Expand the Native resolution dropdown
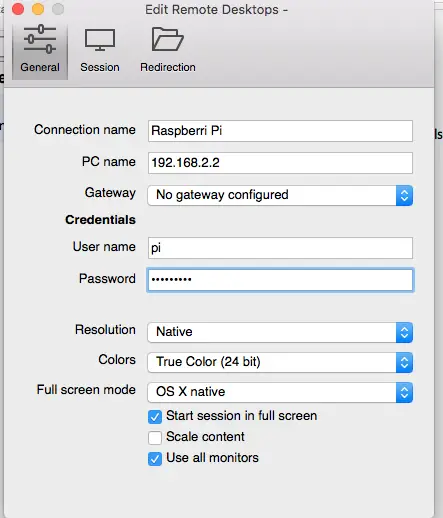Image resolution: width=443 pixels, height=518 pixels. (280, 332)
